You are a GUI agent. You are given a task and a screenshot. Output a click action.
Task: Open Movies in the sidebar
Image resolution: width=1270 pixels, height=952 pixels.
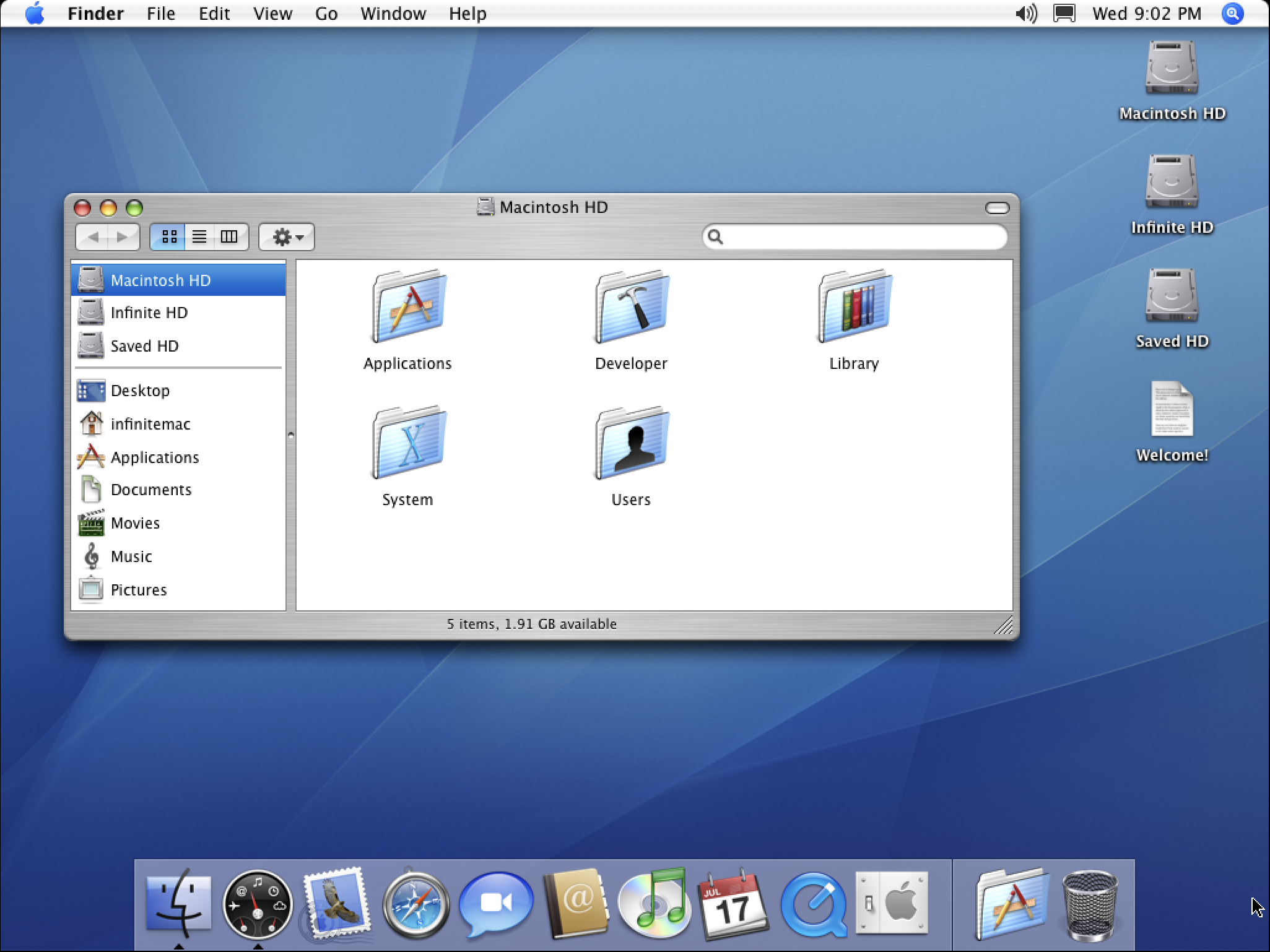178,523
